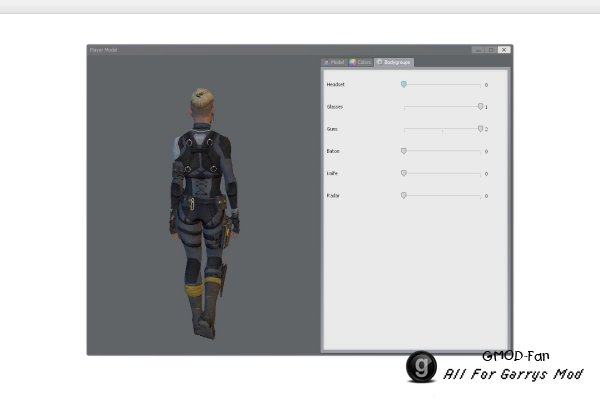Click the Baton label

333,151
